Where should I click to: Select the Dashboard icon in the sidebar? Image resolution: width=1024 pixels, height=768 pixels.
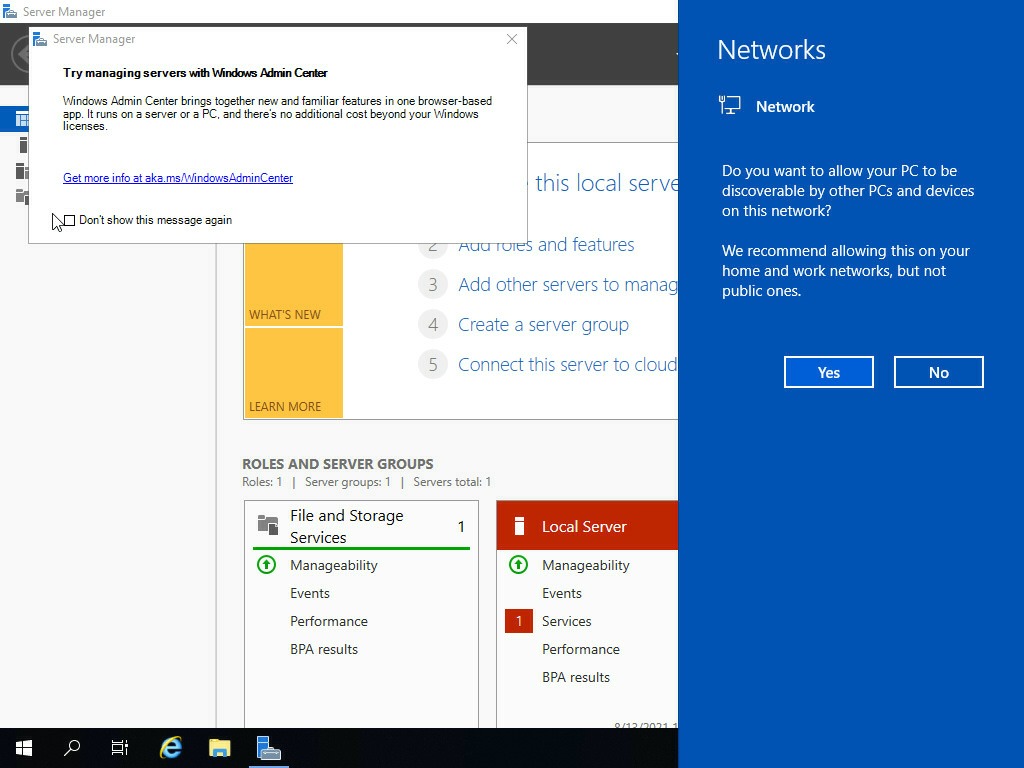[x=22, y=120]
